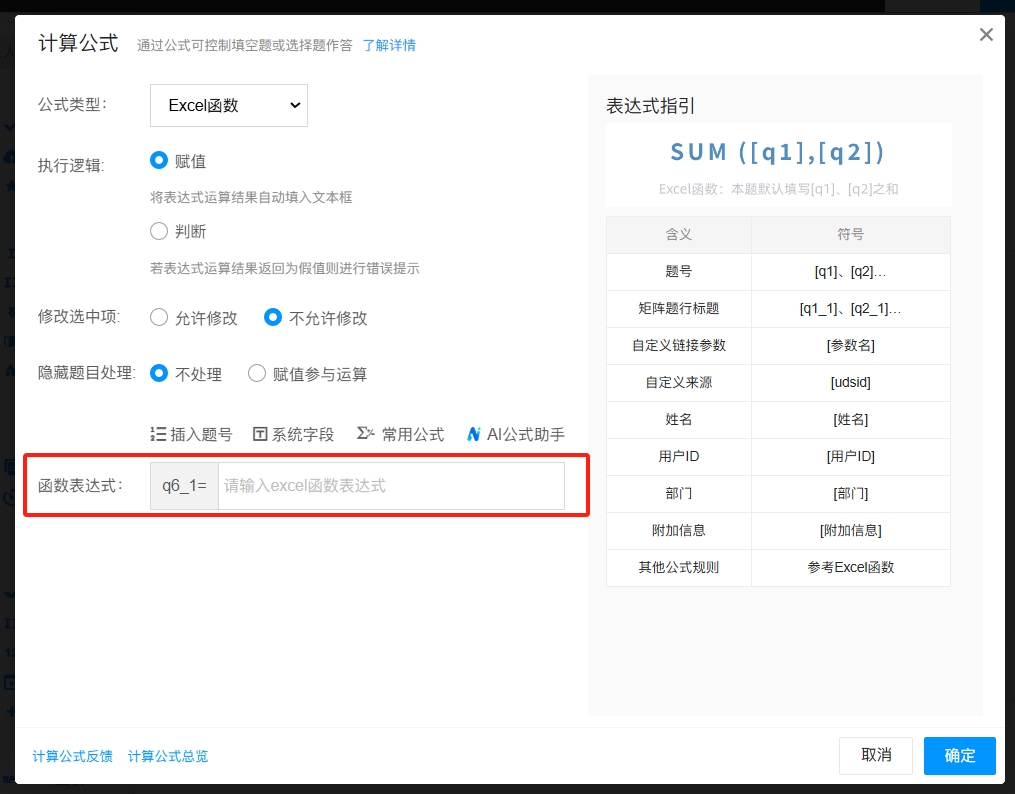Click the 取消 button

pyautogui.click(x=876, y=755)
